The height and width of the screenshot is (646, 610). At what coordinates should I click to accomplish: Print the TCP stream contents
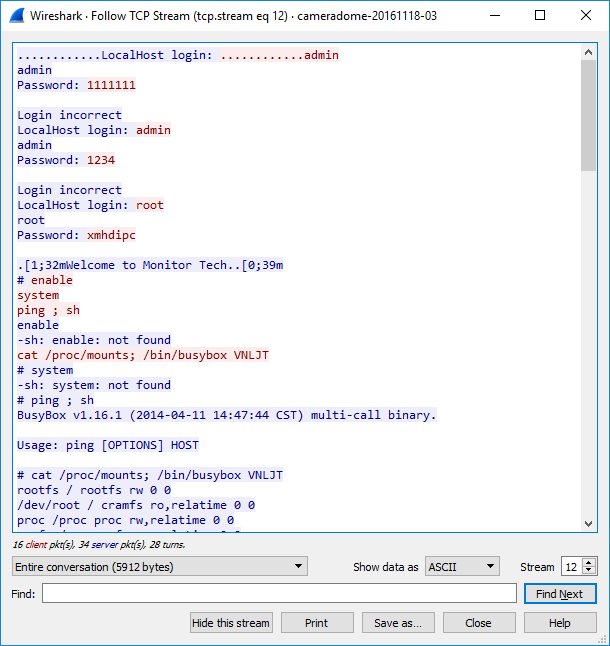click(316, 623)
